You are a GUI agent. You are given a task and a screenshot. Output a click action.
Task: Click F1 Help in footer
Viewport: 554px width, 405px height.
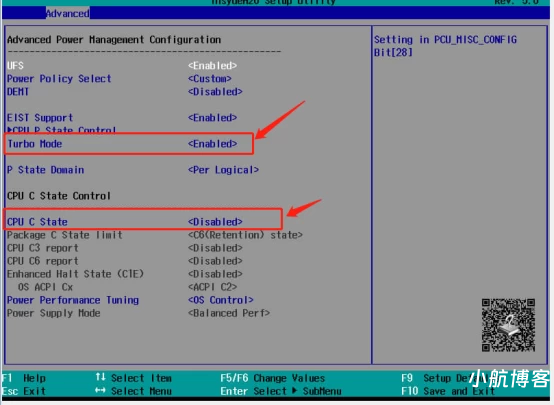[x=24, y=378]
